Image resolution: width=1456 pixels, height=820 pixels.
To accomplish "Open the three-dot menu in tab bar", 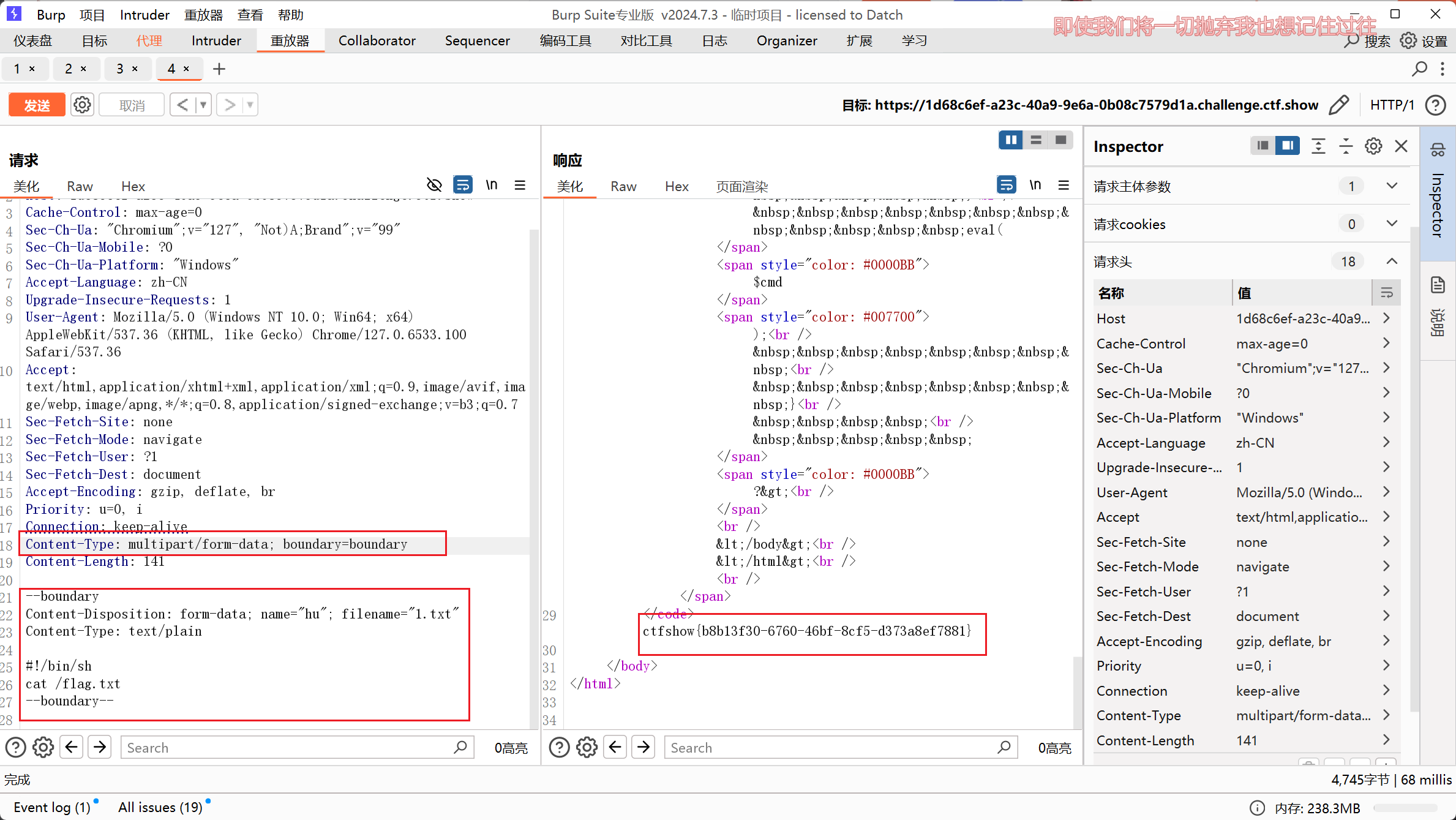I will pyautogui.click(x=1443, y=69).
